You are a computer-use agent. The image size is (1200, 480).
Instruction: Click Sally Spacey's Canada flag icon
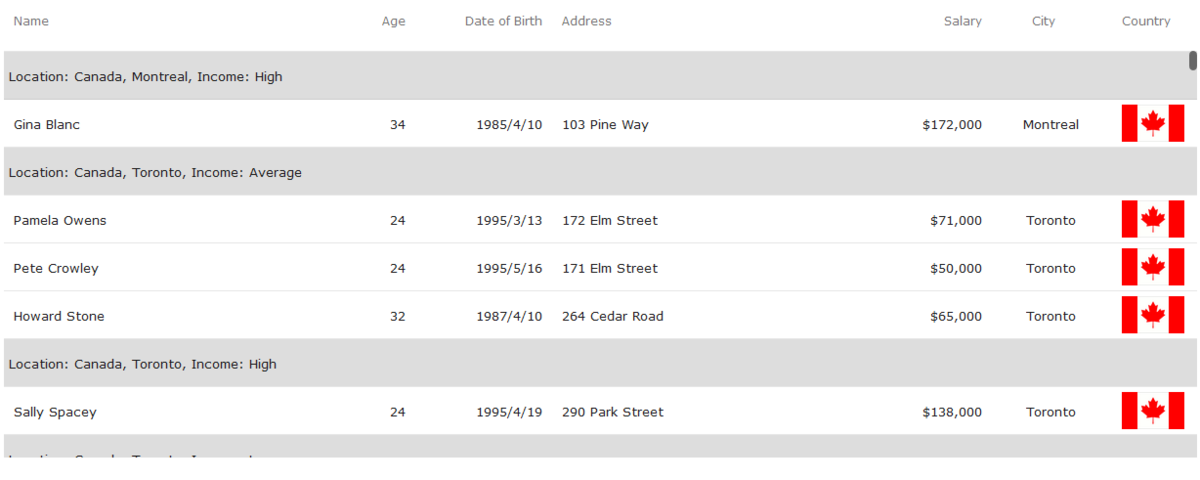click(x=1152, y=411)
